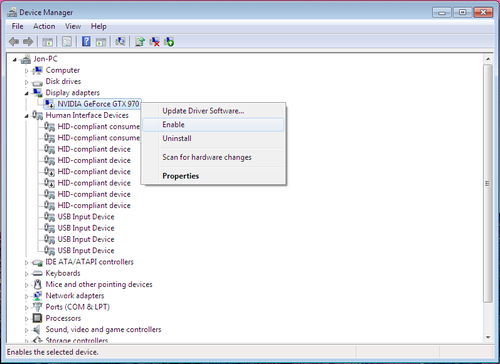
Task: Select the Processors tree item
Action: pyautogui.click(x=63, y=318)
